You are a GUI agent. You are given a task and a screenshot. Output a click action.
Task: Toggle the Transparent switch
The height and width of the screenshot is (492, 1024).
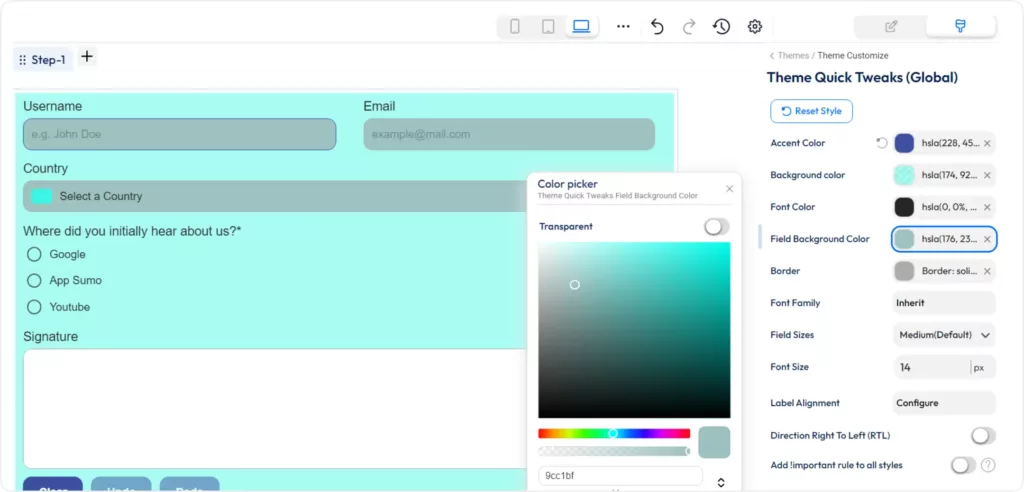[x=716, y=227]
